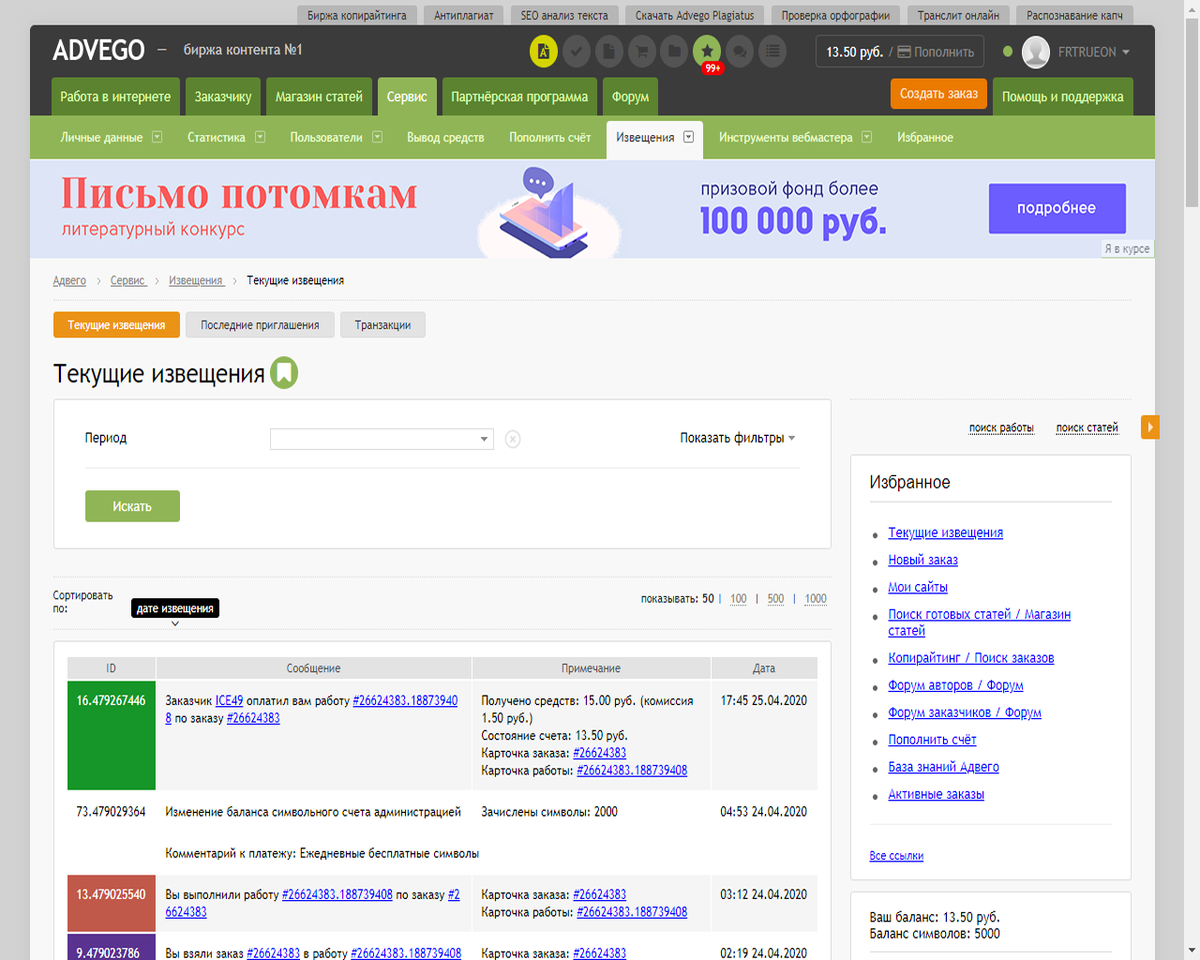Screen dimensions: 1200x960
Task: Open Партнёрская программа tab
Action: coord(519,97)
